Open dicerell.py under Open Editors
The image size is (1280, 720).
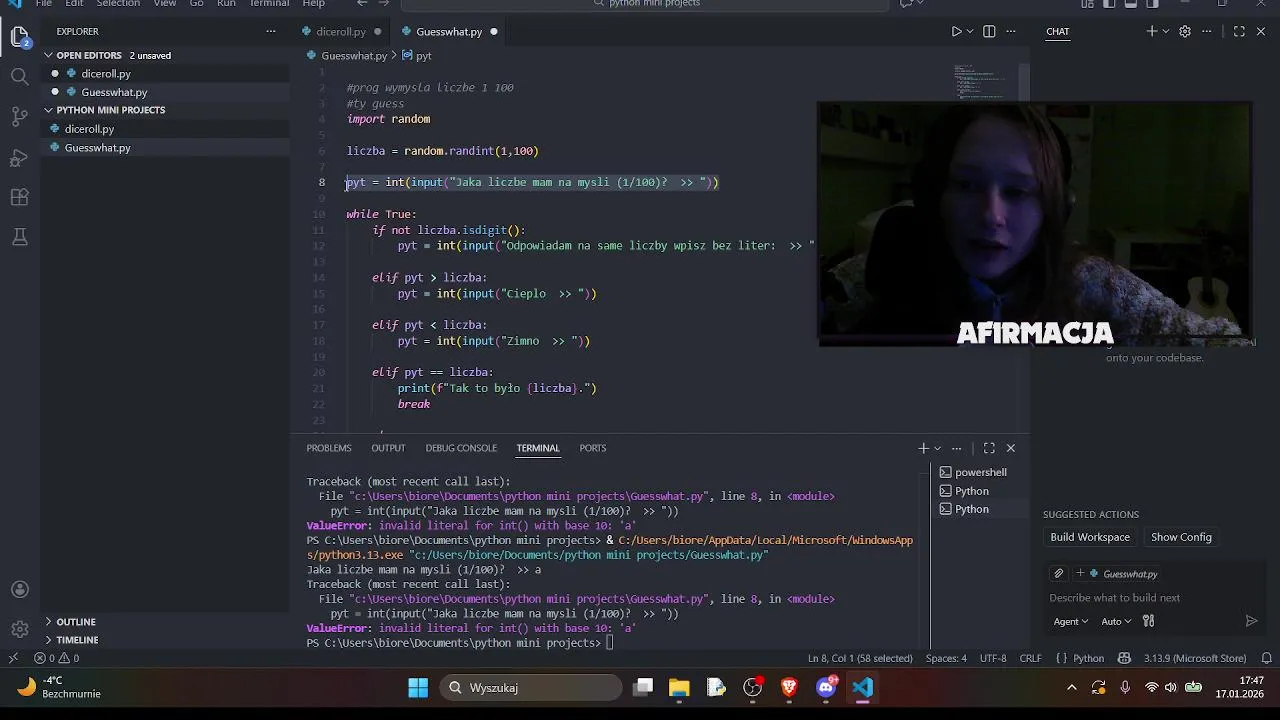[x=106, y=74]
